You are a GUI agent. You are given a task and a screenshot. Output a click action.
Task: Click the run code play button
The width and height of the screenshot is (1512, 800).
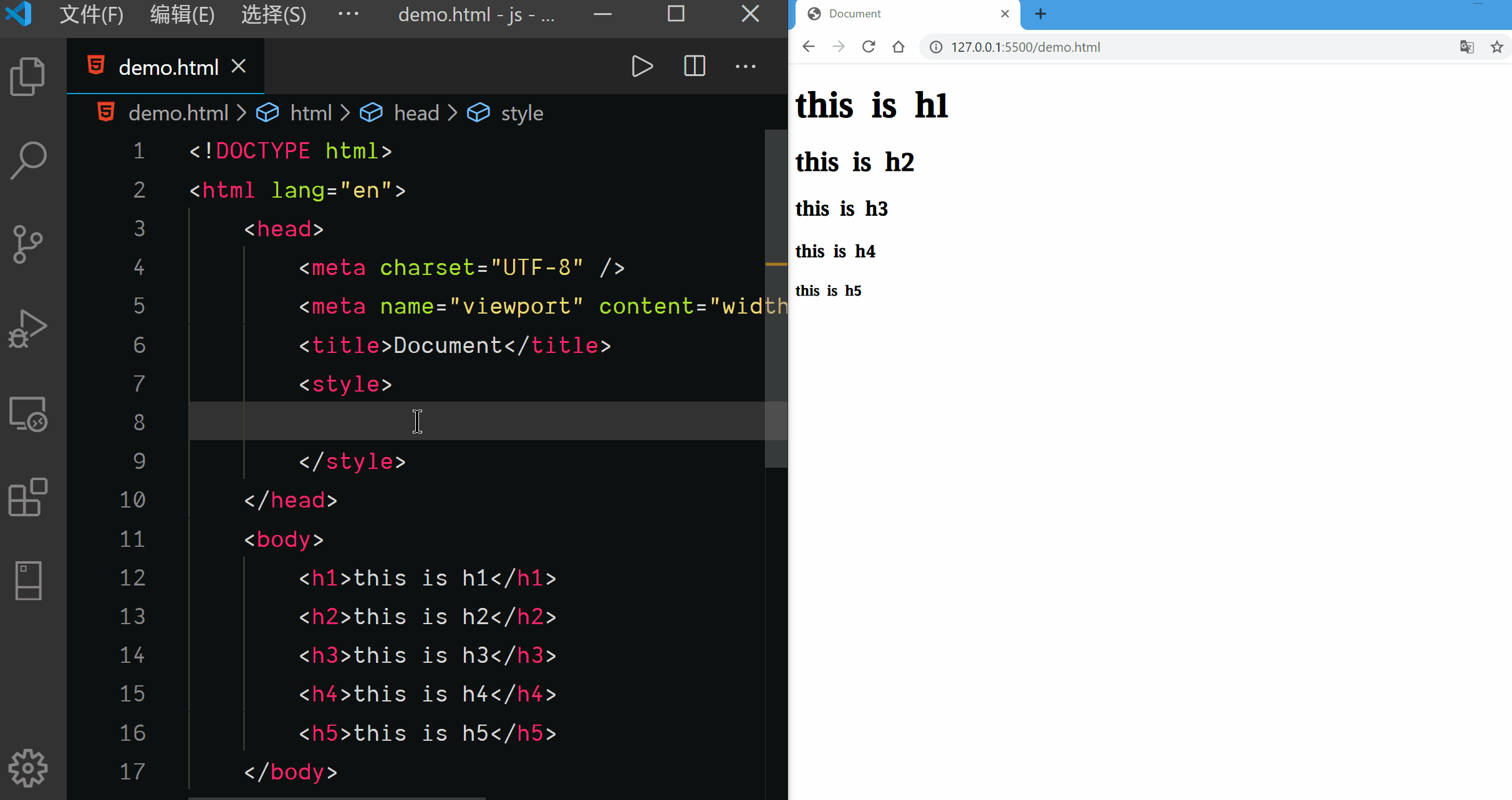[642, 66]
